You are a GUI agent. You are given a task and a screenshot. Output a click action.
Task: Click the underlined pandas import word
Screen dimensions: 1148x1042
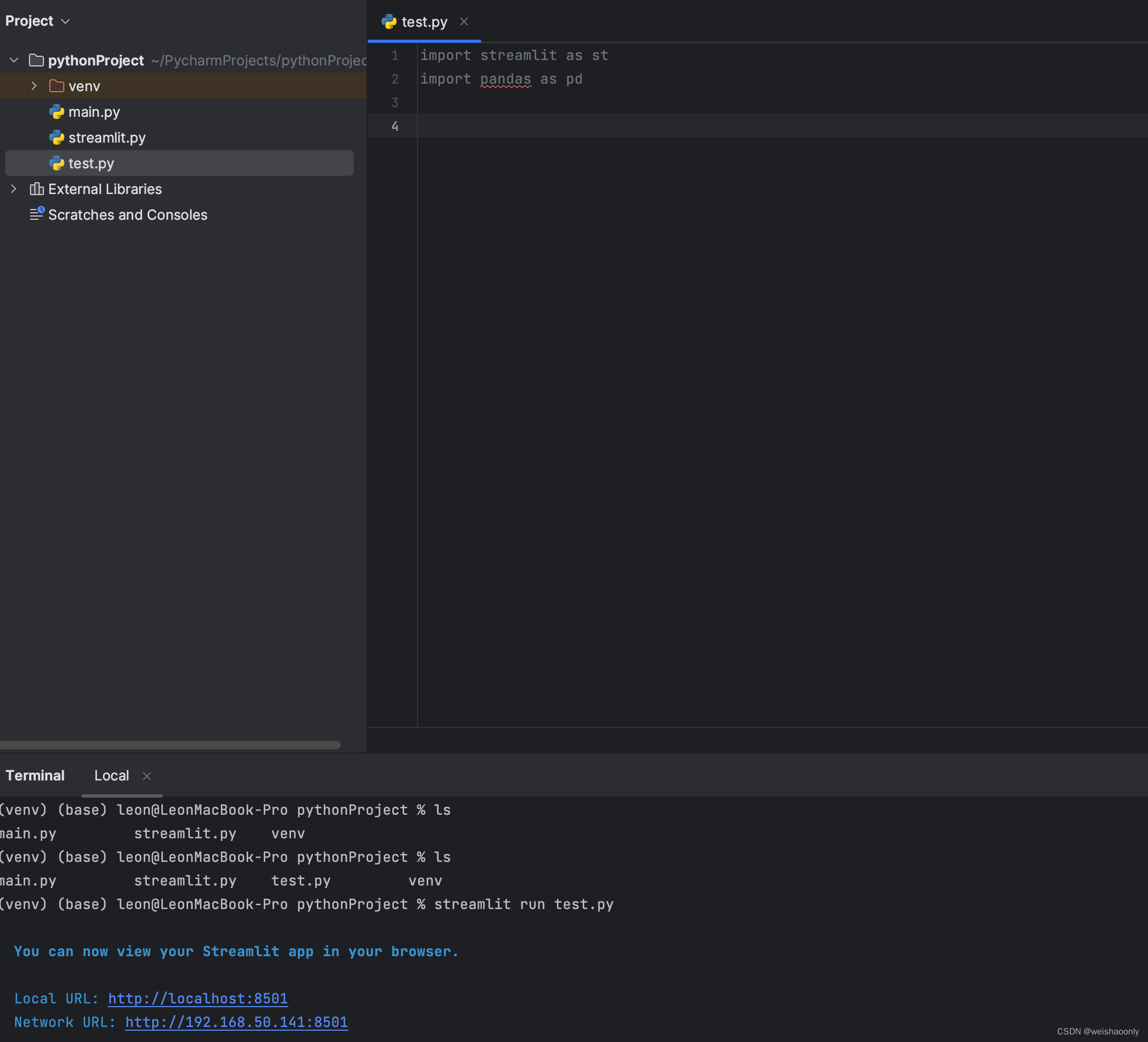coord(506,79)
